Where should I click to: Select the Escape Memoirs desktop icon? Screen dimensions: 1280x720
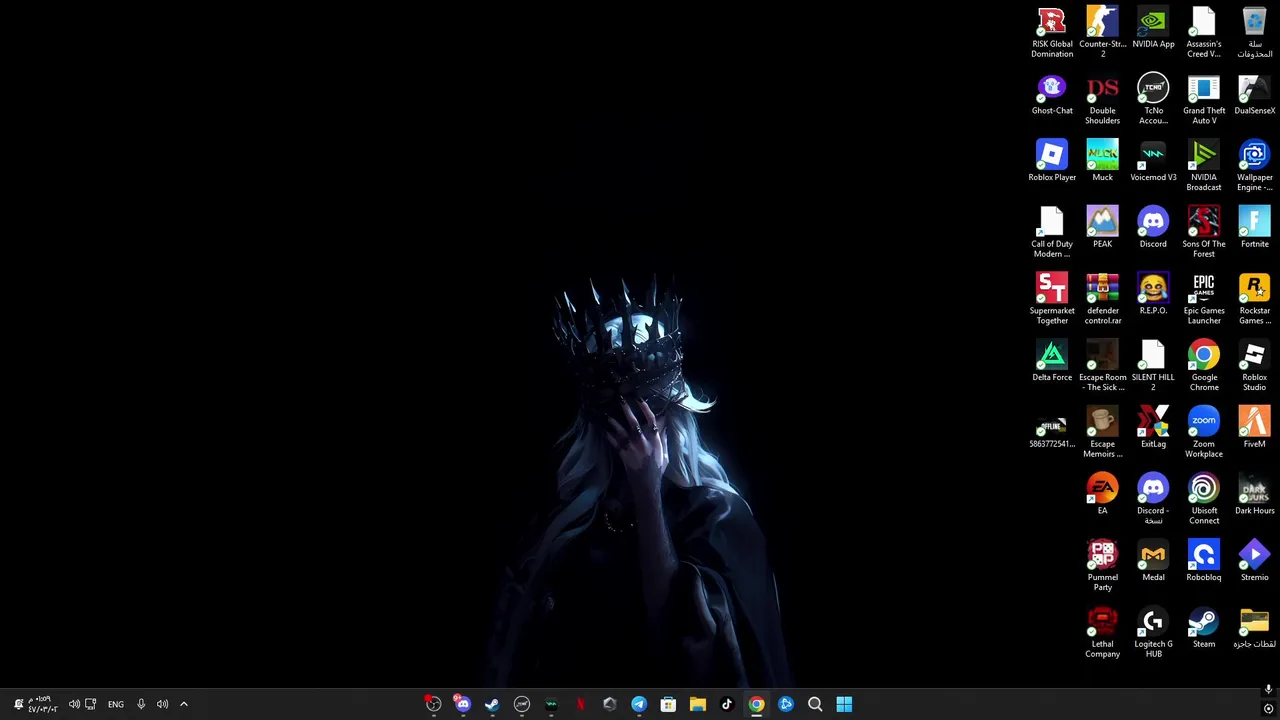(x=1102, y=433)
